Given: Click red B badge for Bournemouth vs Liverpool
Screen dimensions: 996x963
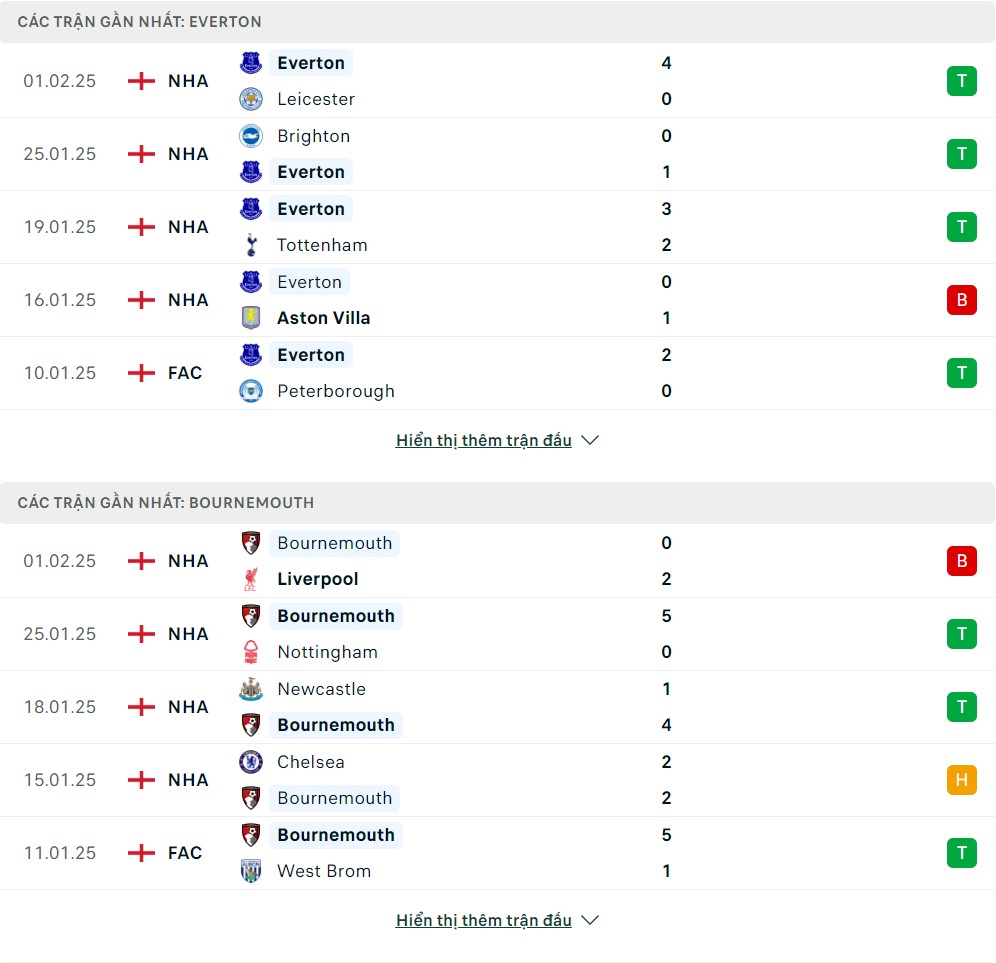Looking at the screenshot, I should click(962, 562).
